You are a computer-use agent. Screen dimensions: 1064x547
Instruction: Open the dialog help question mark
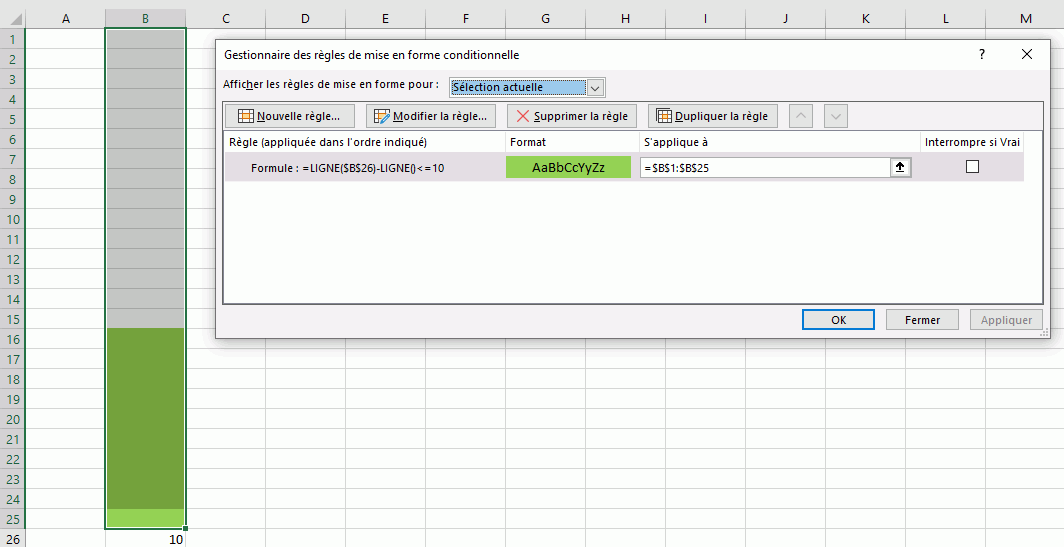982,55
